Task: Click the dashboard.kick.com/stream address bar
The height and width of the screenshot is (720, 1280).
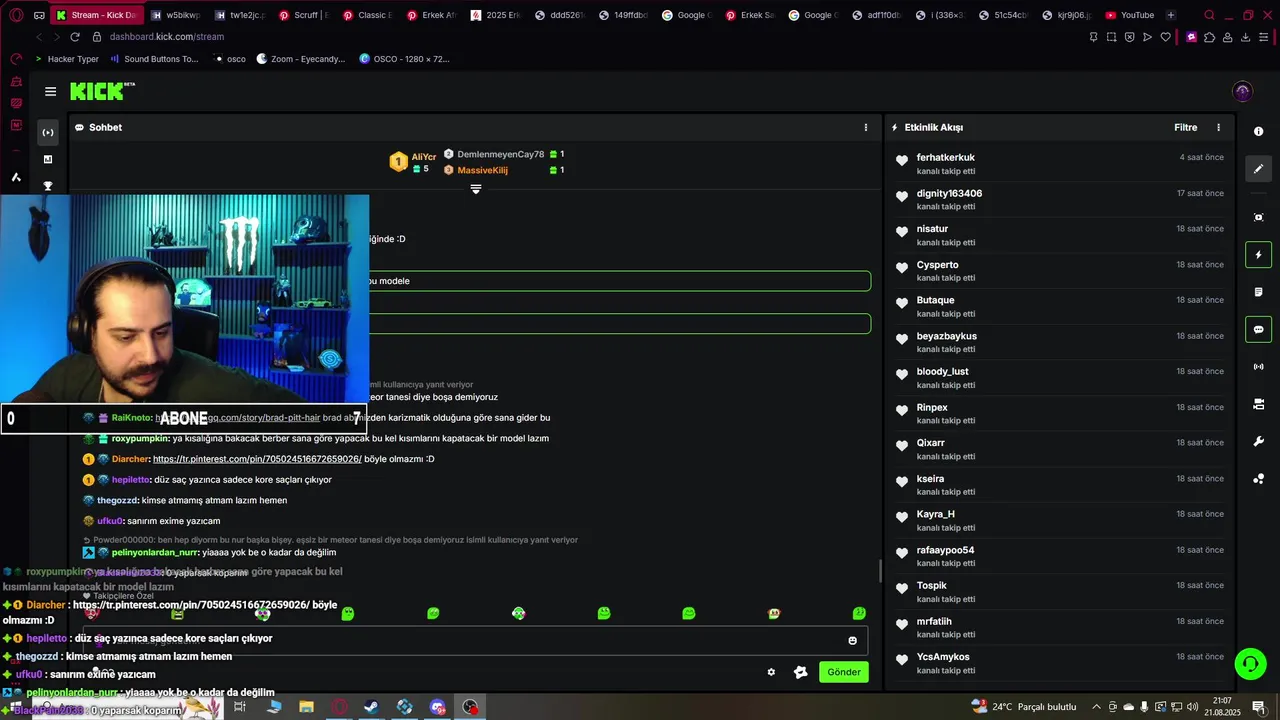Action: [x=166, y=37]
